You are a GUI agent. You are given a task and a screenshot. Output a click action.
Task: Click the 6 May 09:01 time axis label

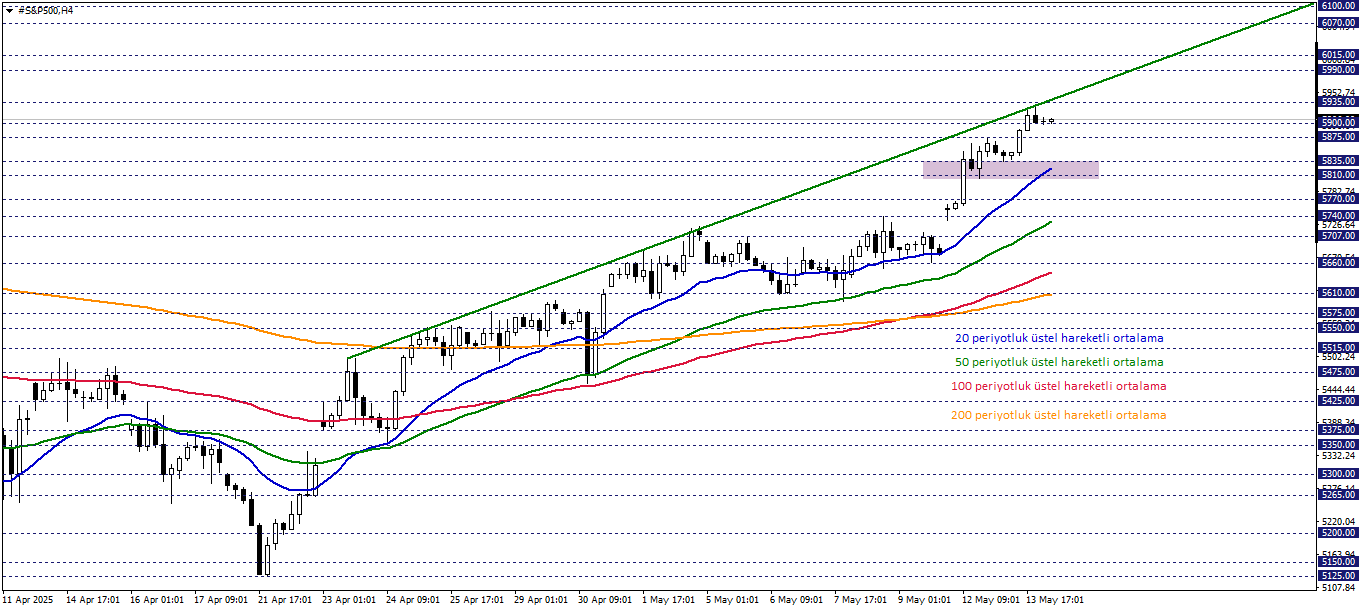[x=798, y=600]
